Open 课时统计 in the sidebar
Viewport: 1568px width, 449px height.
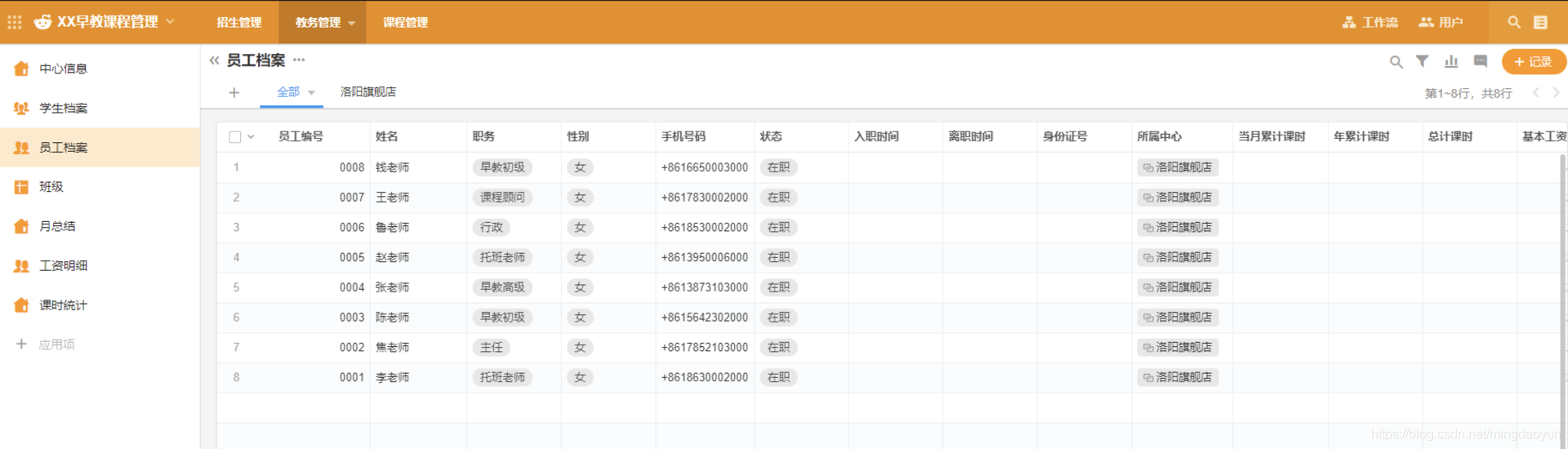[100, 305]
